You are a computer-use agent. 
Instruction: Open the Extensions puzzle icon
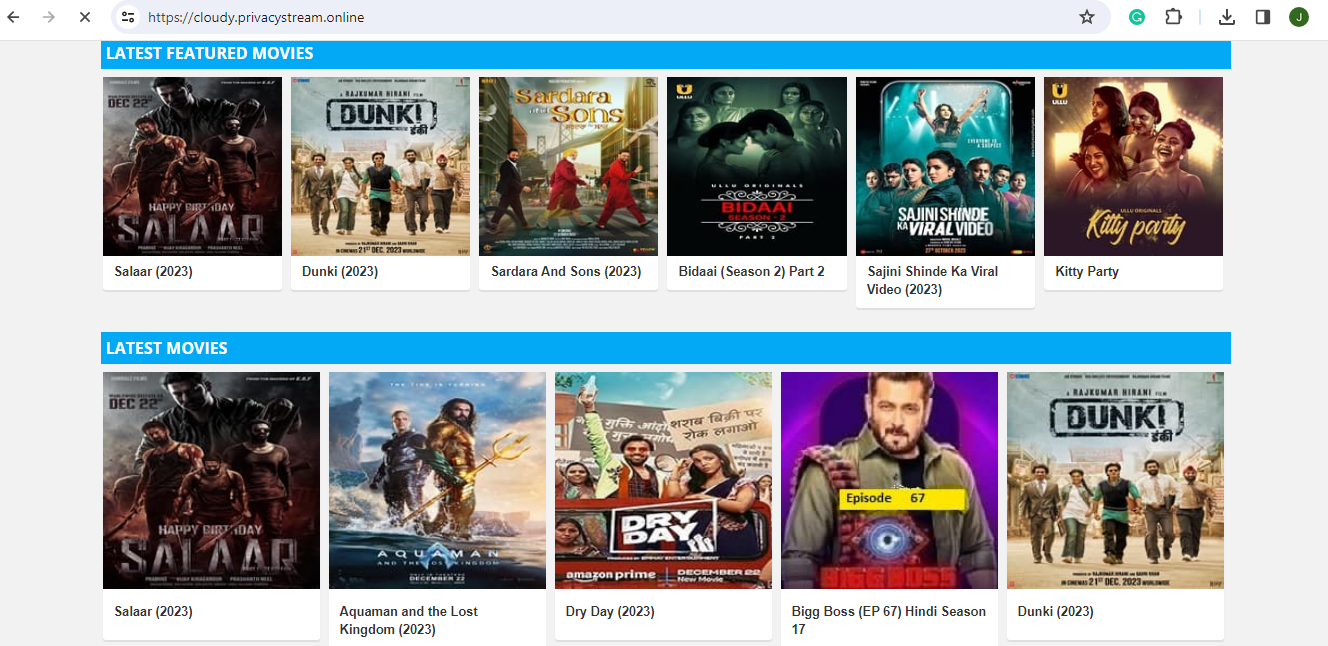point(1173,17)
